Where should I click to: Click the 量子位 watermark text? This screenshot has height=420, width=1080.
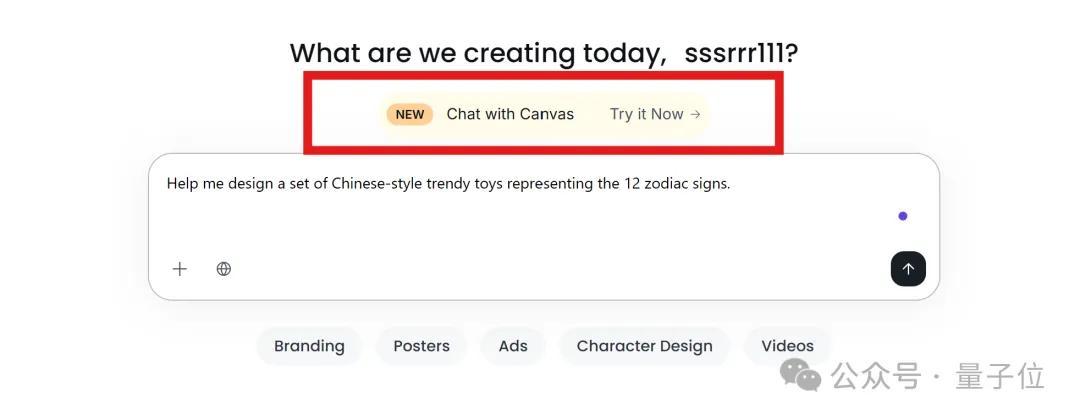coord(1000,376)
